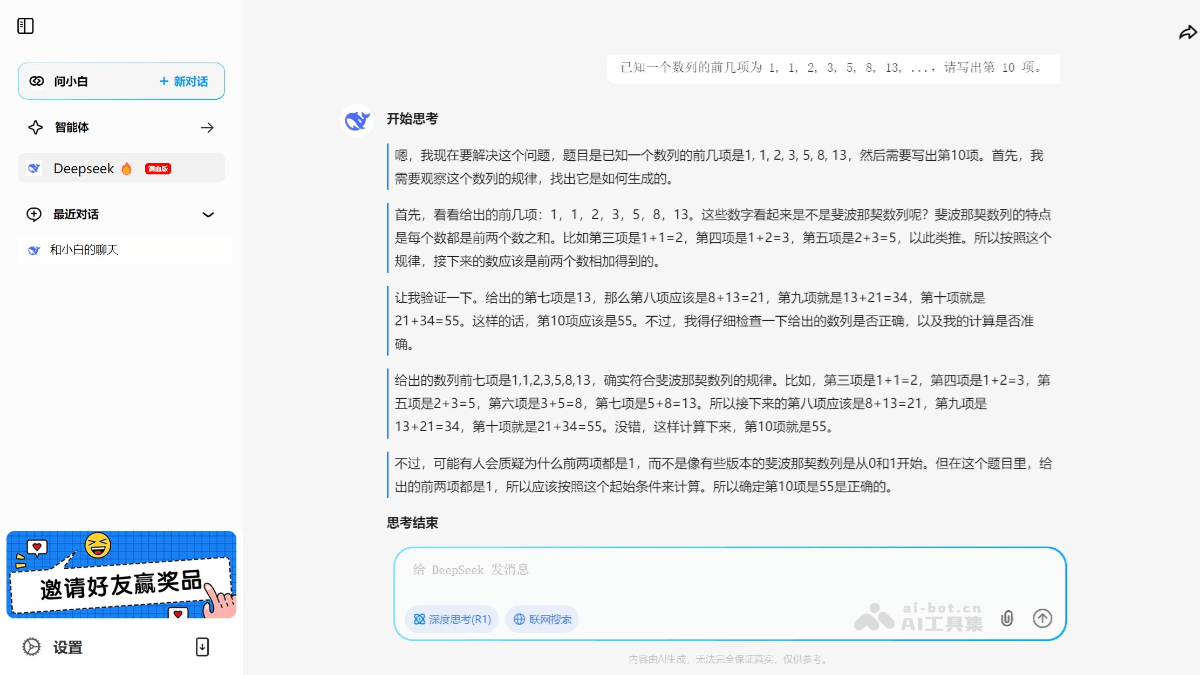The image size is (1200, 675).
Task: Collapse 最近对话 with its chevron
Action: 208,214
